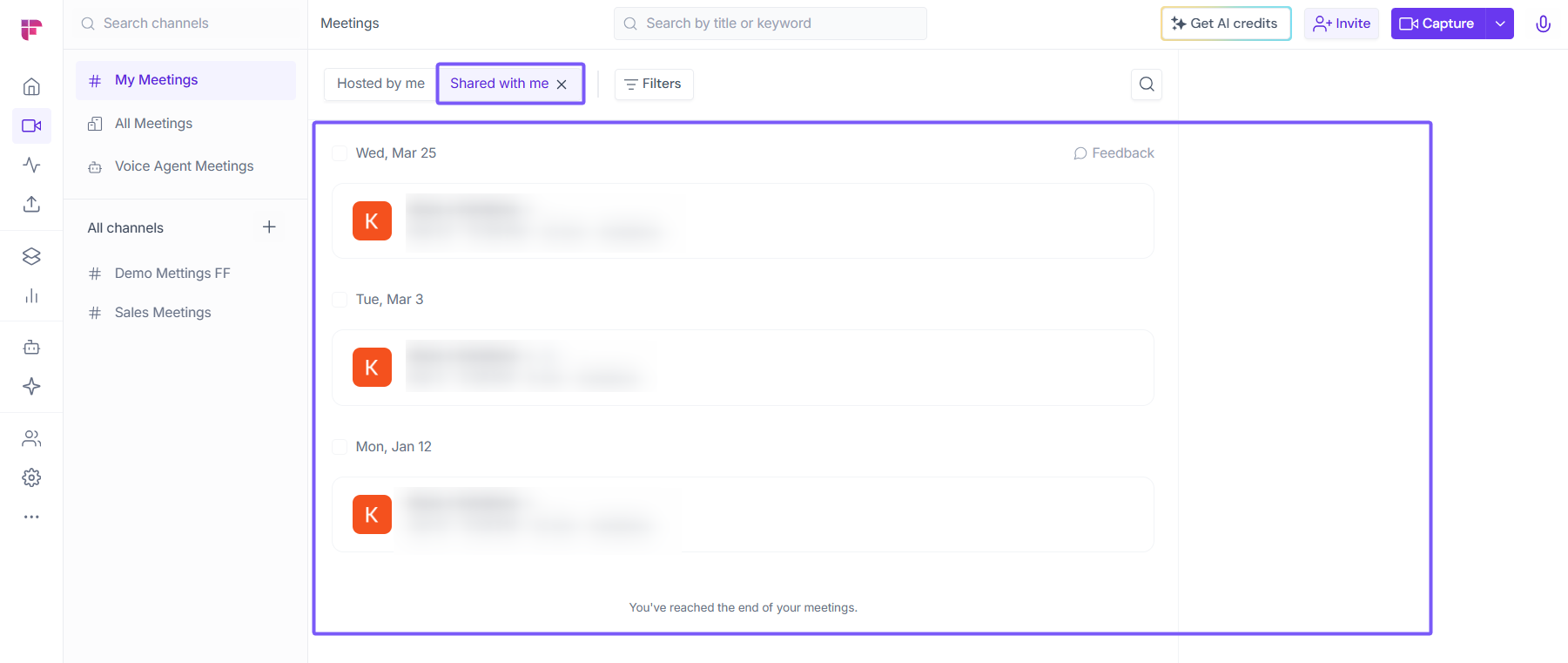Tick the Tue, Mar 3 checkbox
The width and height of the screenshot is (1568, 663).
(x=340, y=300)
